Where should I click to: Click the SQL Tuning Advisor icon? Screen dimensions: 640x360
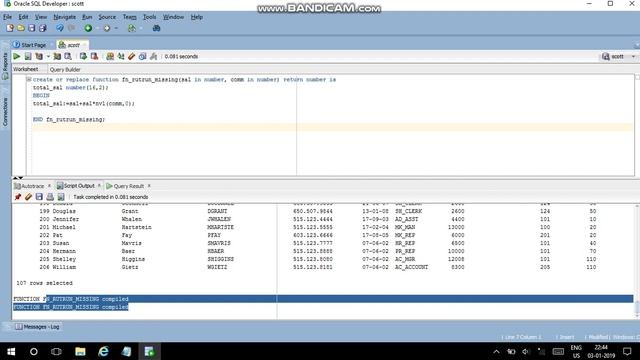coord(68,56)
